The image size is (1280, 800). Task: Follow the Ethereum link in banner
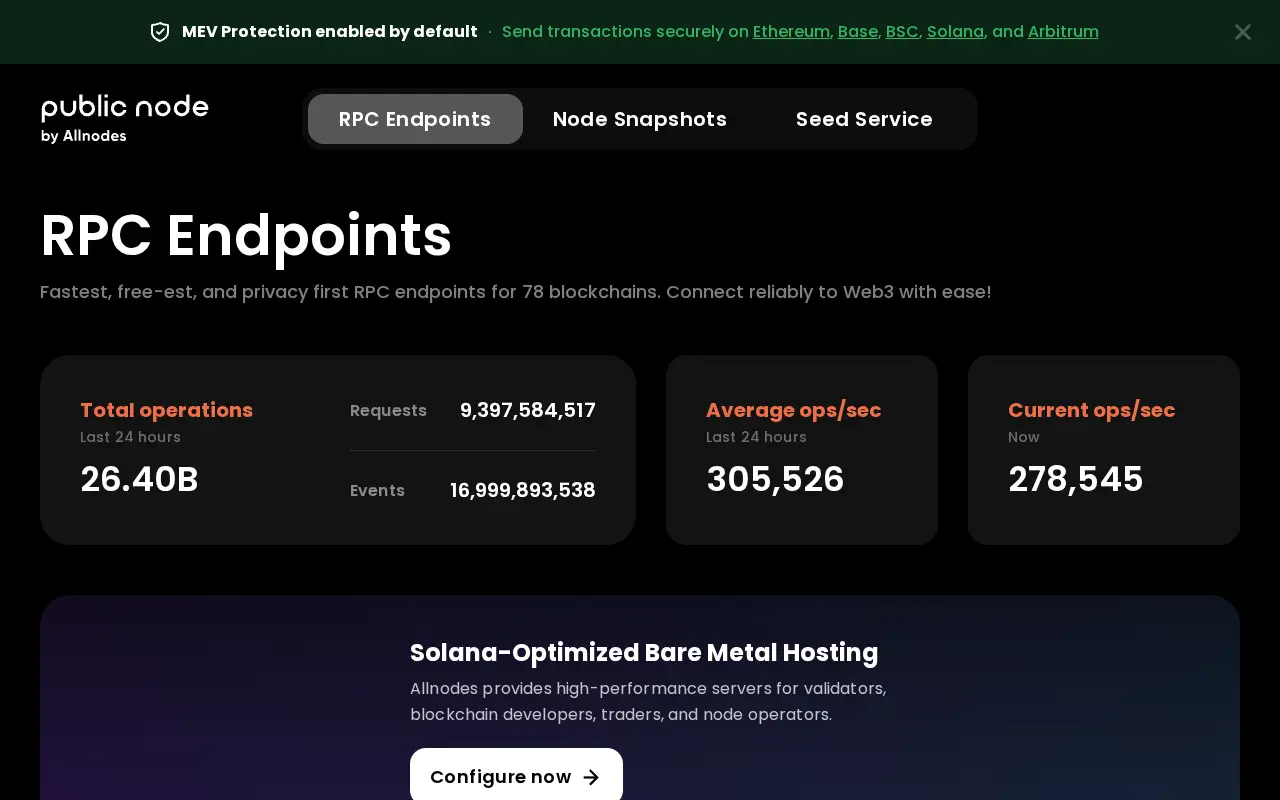point(791,32)
